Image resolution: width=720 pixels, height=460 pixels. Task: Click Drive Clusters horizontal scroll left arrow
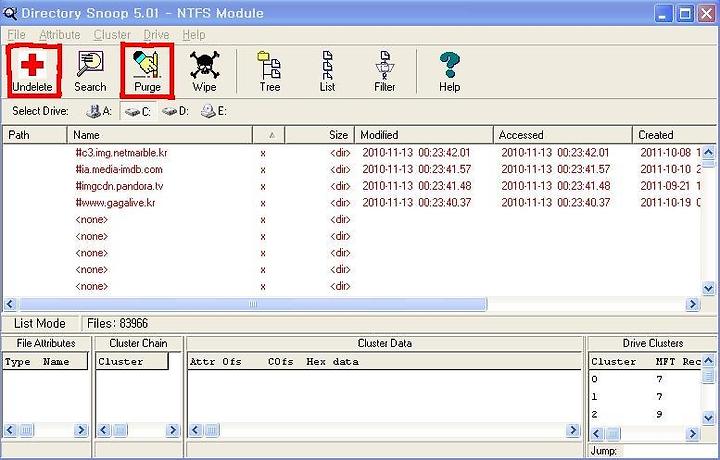click(596, 433)
